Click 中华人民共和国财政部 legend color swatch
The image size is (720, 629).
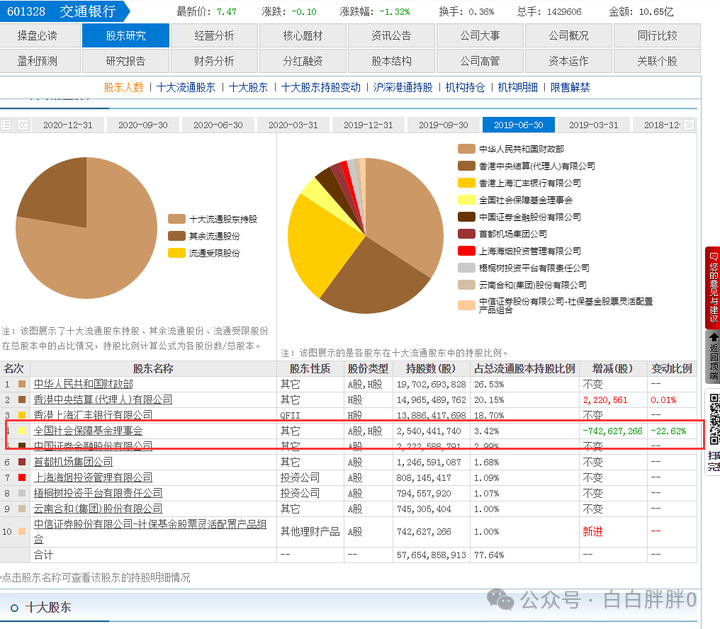coord(466,149)
